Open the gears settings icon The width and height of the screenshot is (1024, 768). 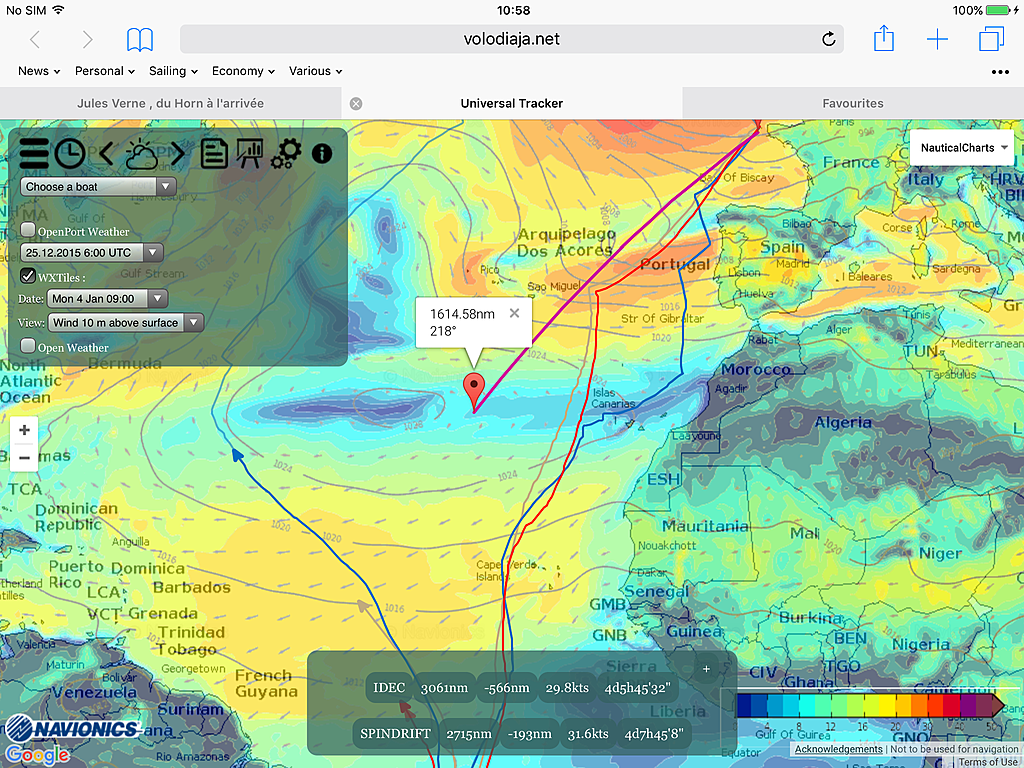286,154
